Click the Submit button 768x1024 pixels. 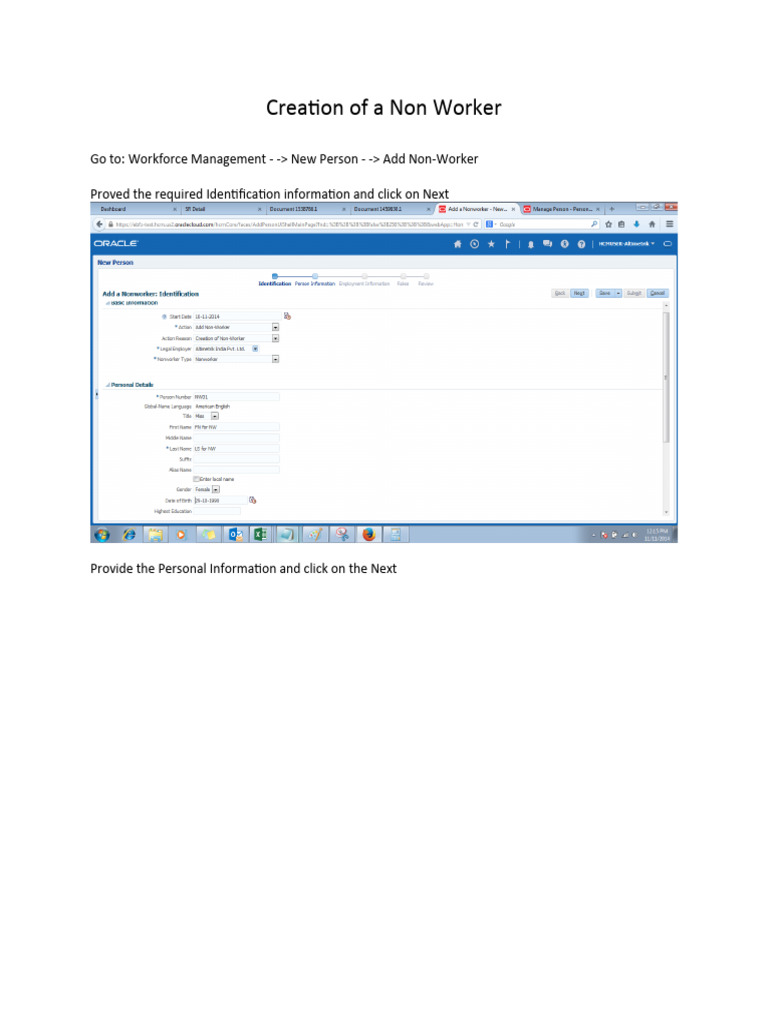tap(634, 293)
